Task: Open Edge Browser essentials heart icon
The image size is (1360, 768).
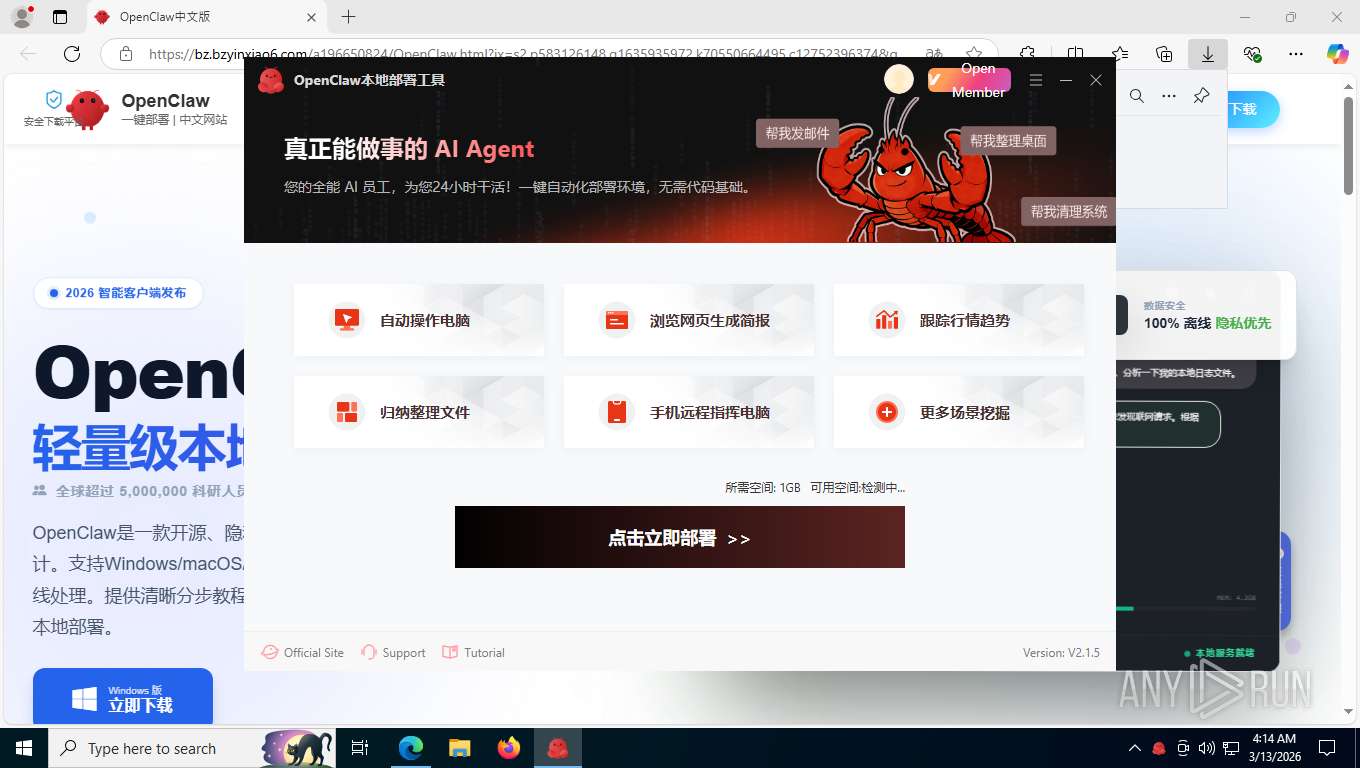Action: pyautogui.click(x=1252, y=54)
